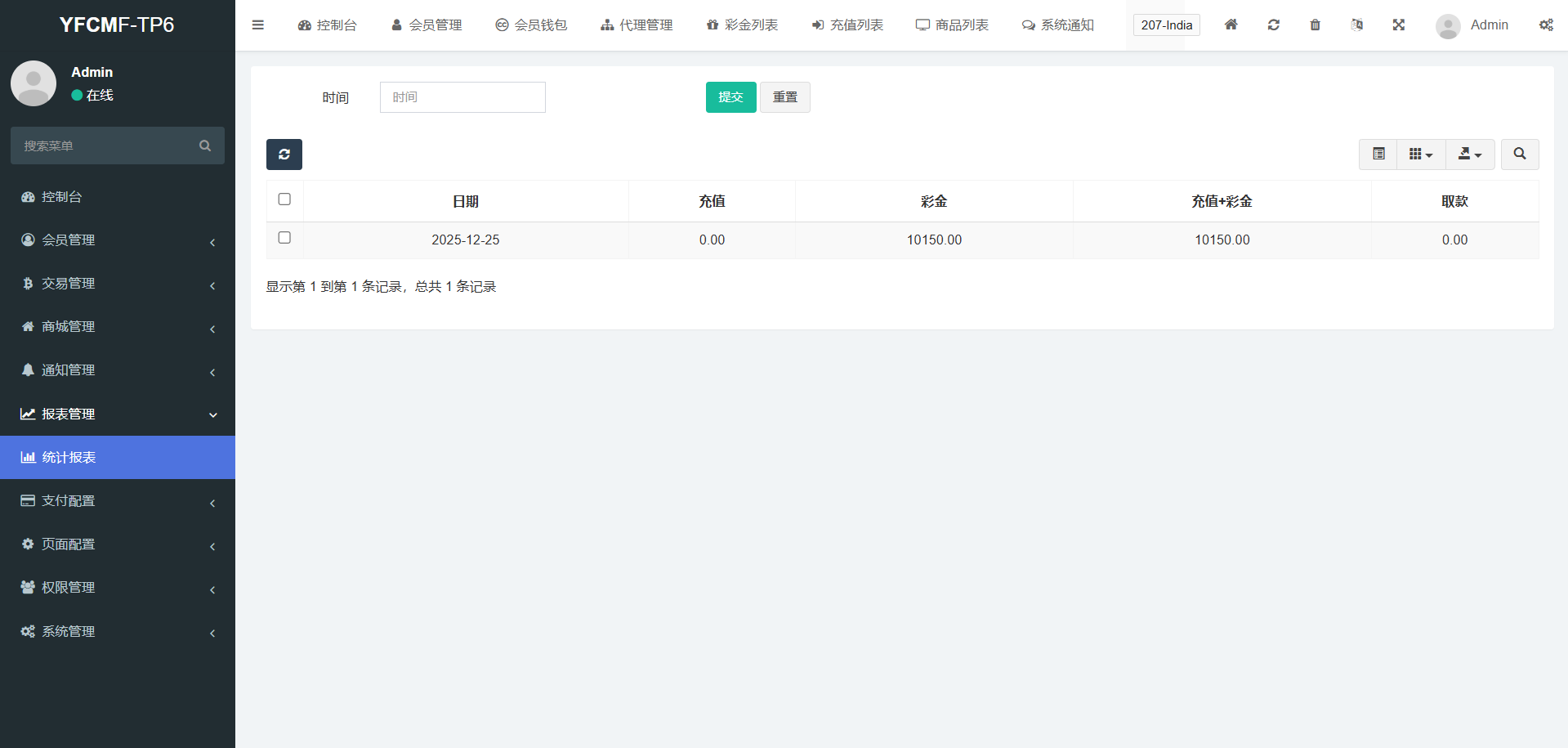Click the trash icon to clear cache
Screen dimensions: 1568x748
pyautogui.click(x=1315, y=25)
